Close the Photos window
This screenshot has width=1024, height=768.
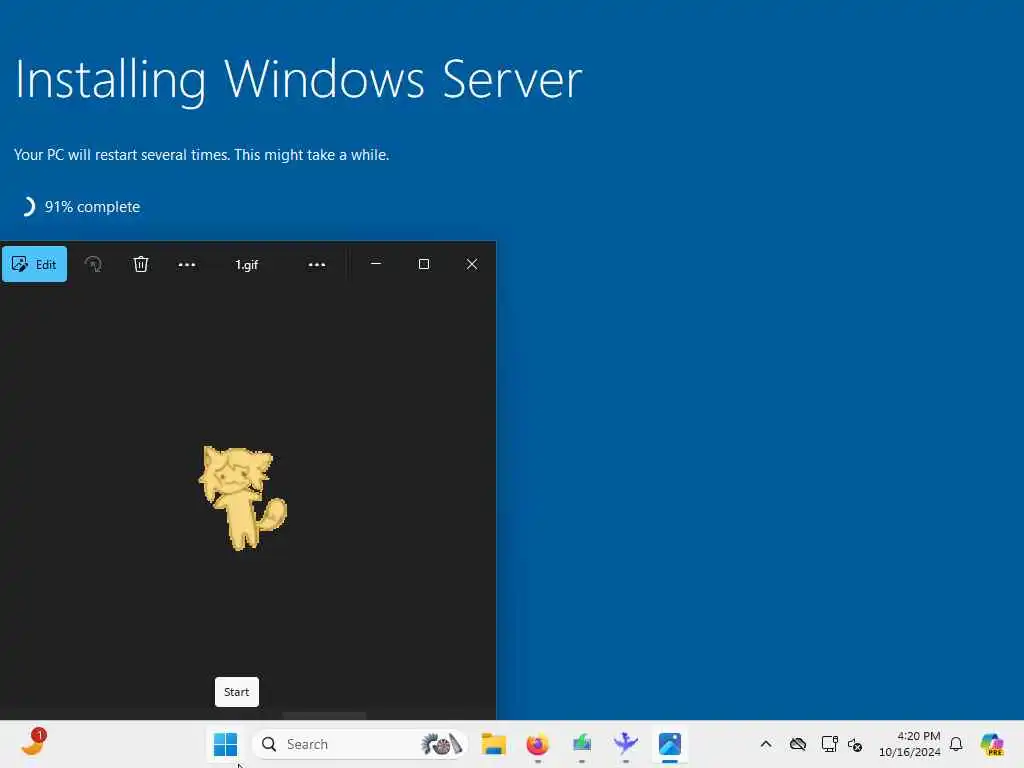(x=472, y=264)
